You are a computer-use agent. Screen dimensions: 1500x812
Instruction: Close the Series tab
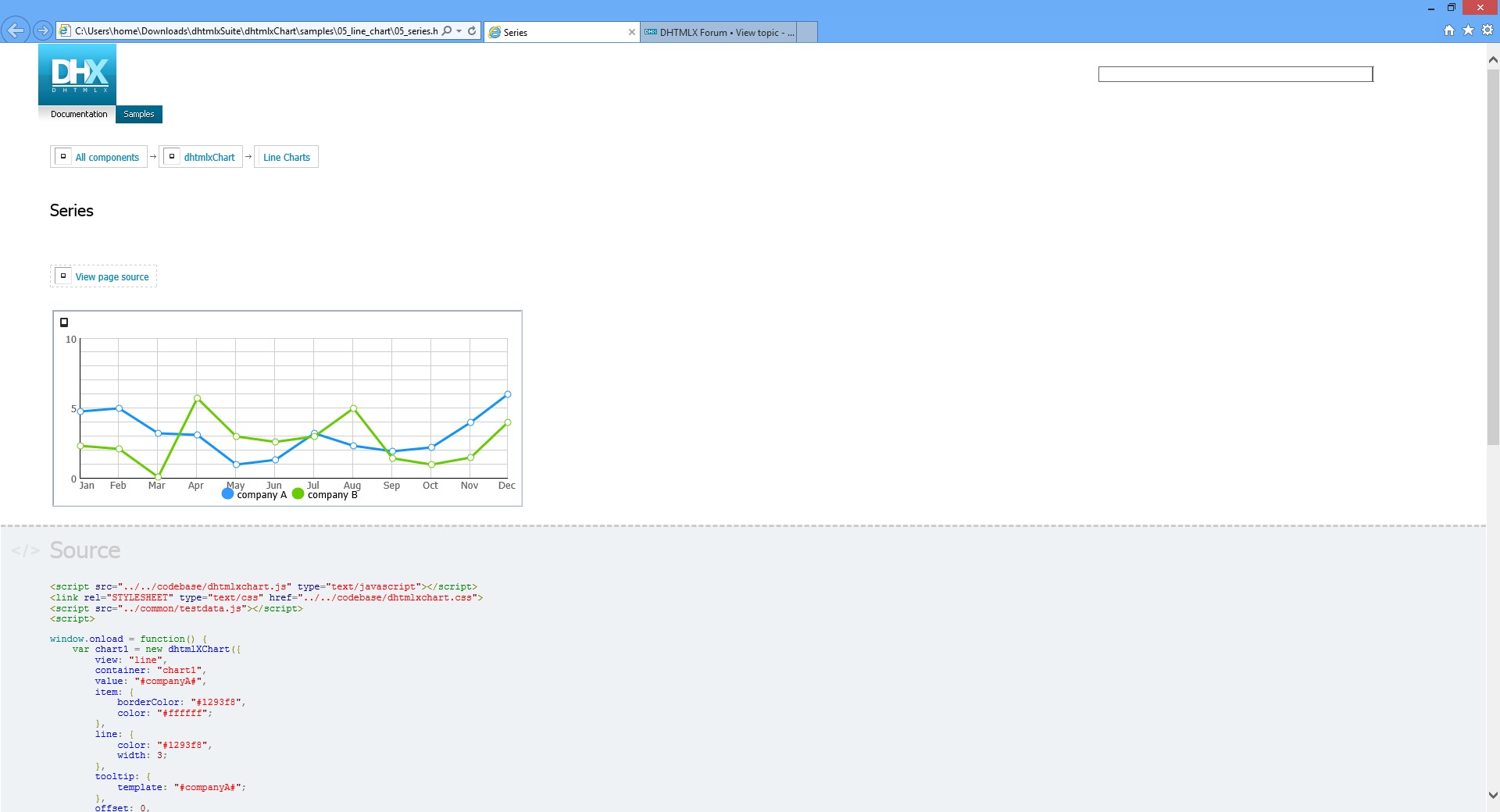632,32
